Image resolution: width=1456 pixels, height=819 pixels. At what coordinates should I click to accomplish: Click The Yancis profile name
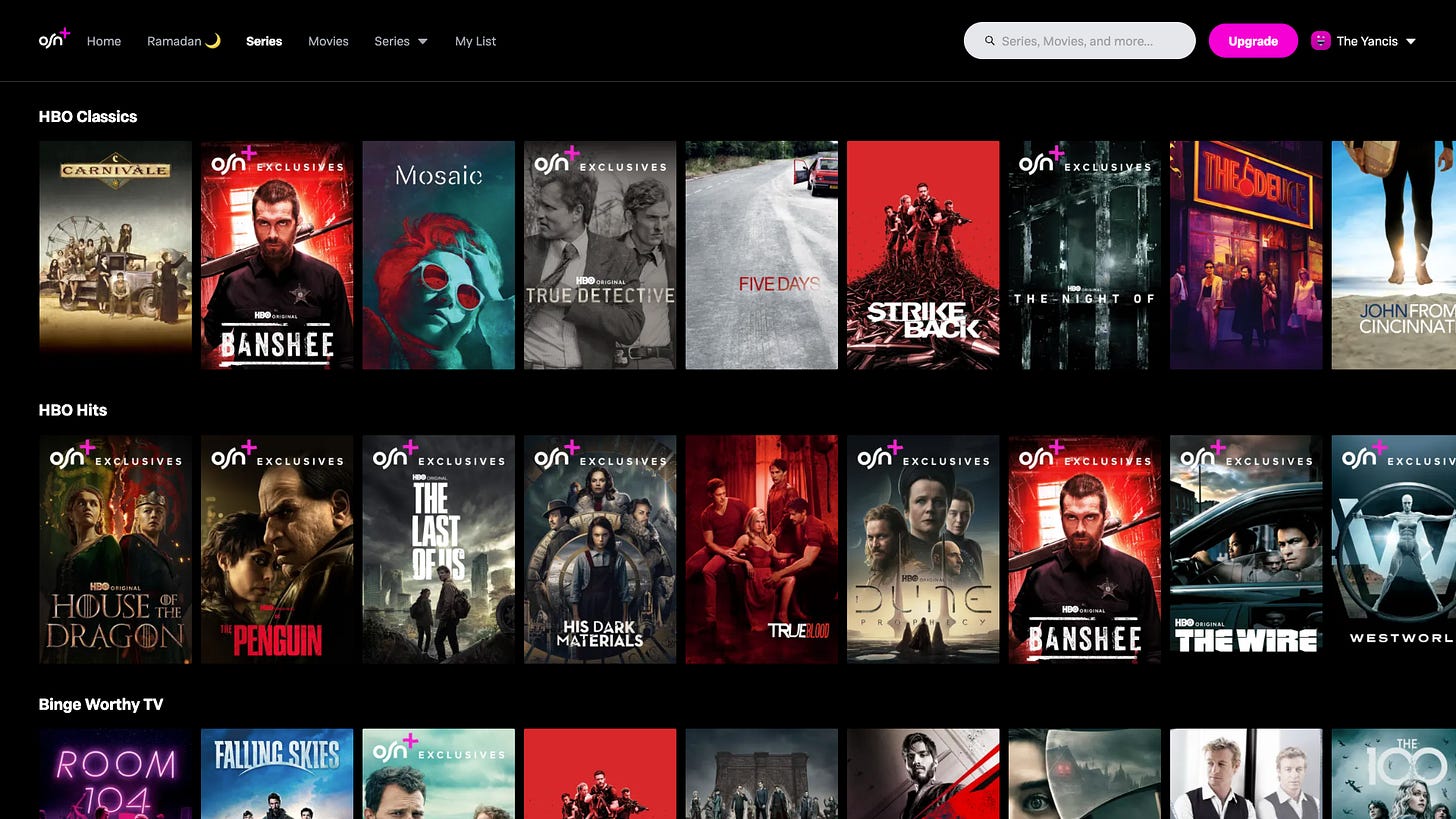point(1367,41)
